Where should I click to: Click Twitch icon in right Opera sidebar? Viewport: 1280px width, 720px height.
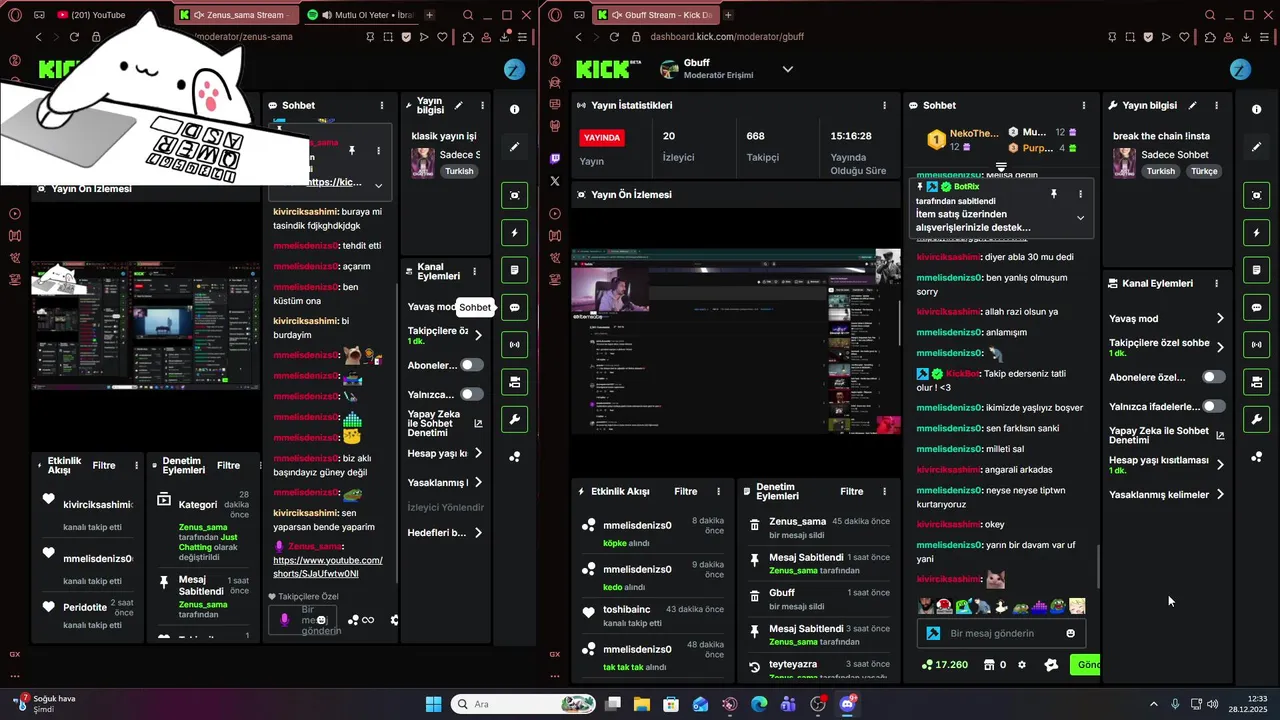[555, 159]
